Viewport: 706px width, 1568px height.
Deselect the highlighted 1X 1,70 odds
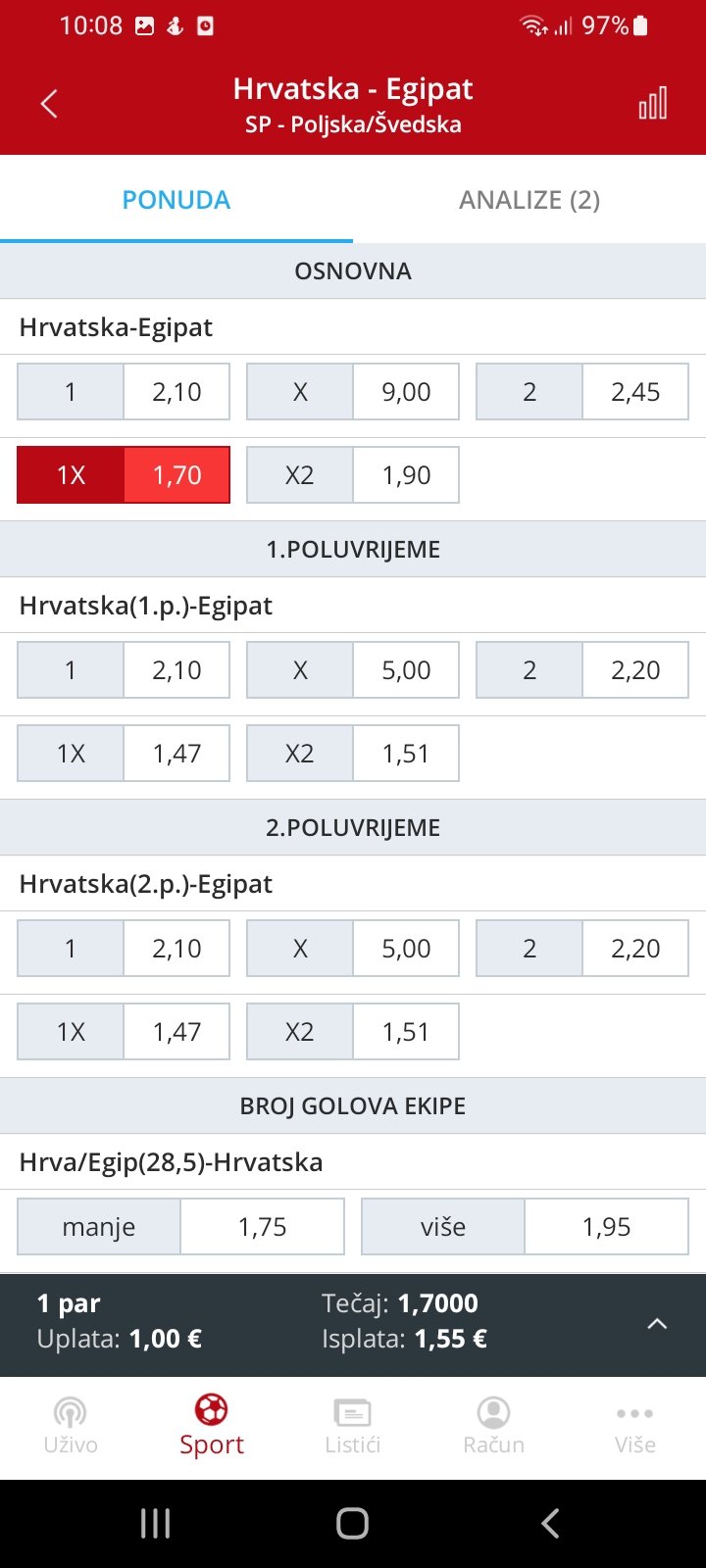point(124,475)
